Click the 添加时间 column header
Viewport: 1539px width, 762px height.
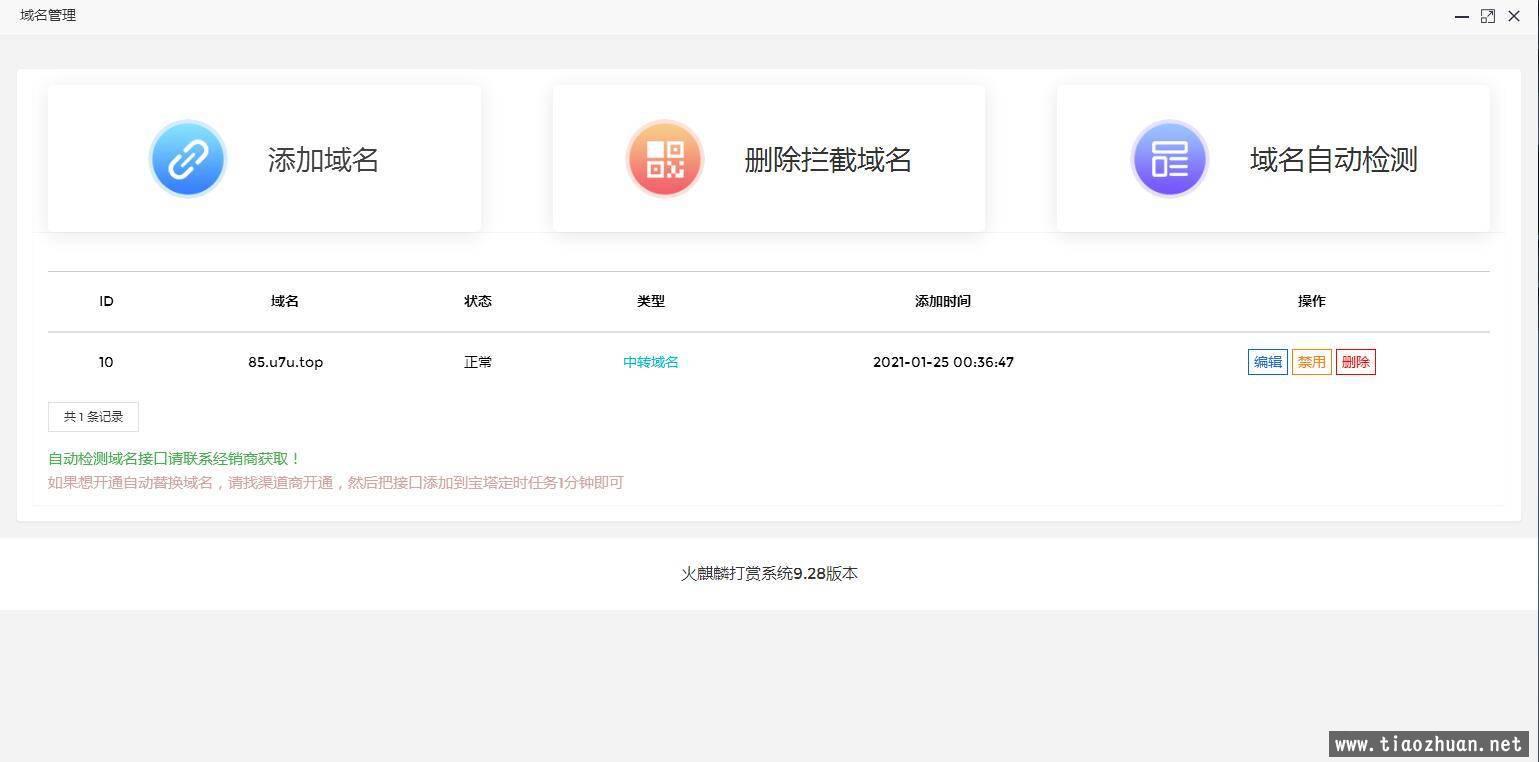click(943, 301)
